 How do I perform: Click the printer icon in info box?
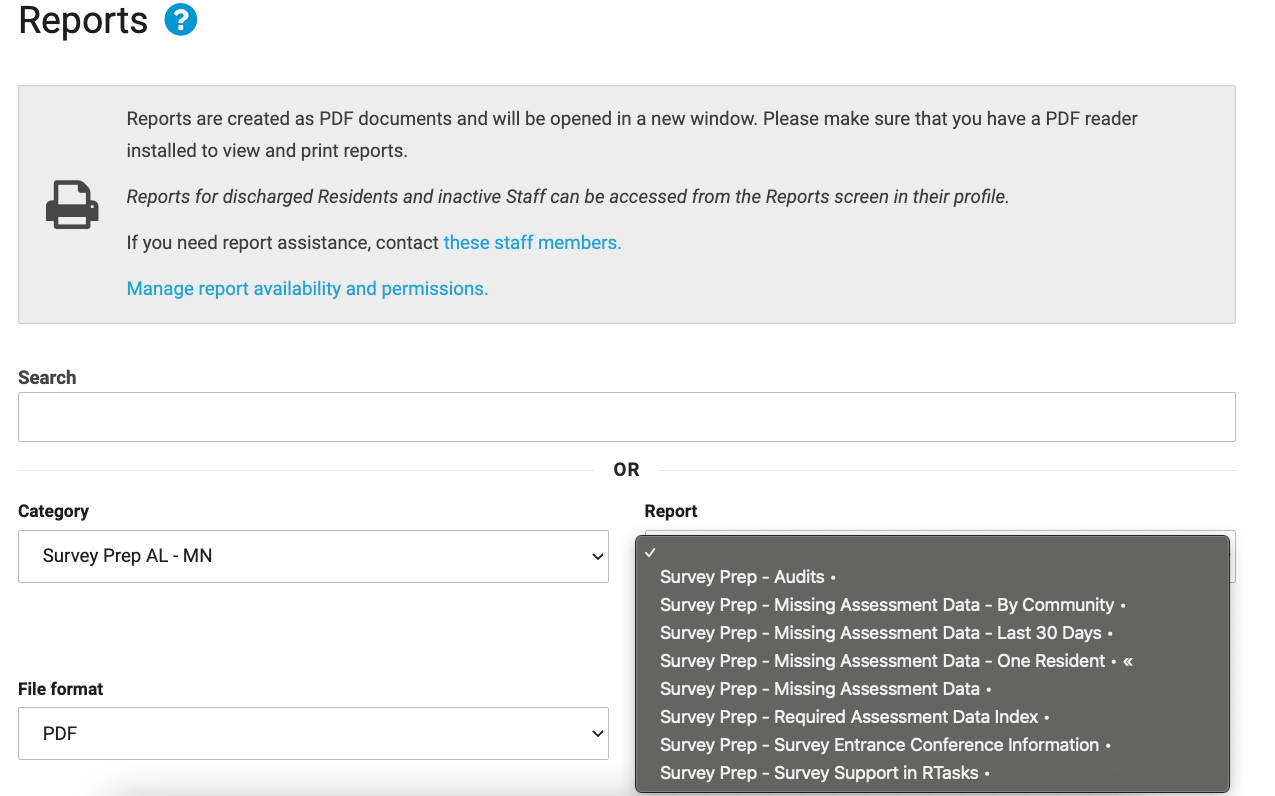pyautogui.click(x=72, y=205)
